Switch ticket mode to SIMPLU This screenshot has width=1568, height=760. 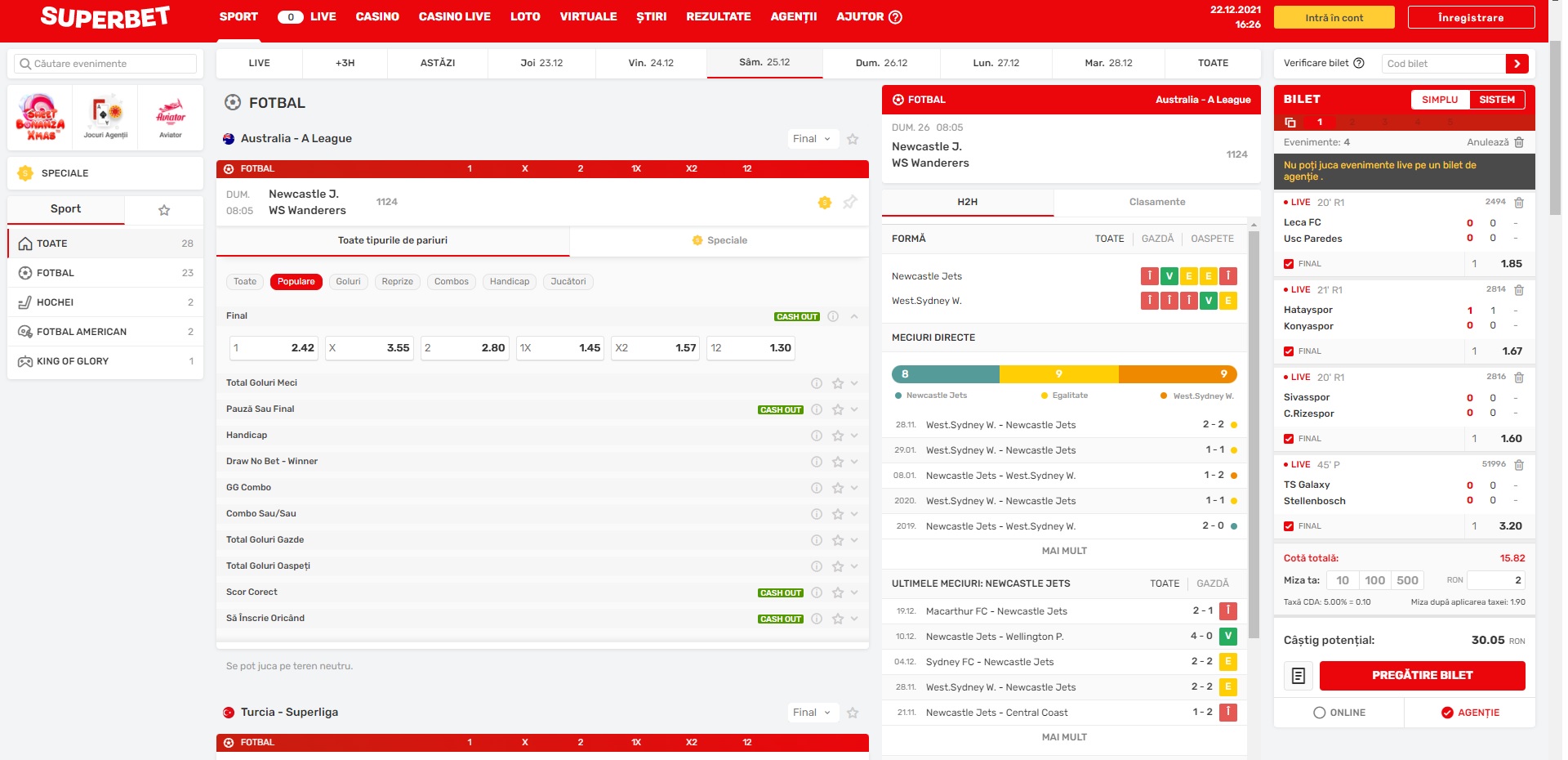coord(1440,100)
